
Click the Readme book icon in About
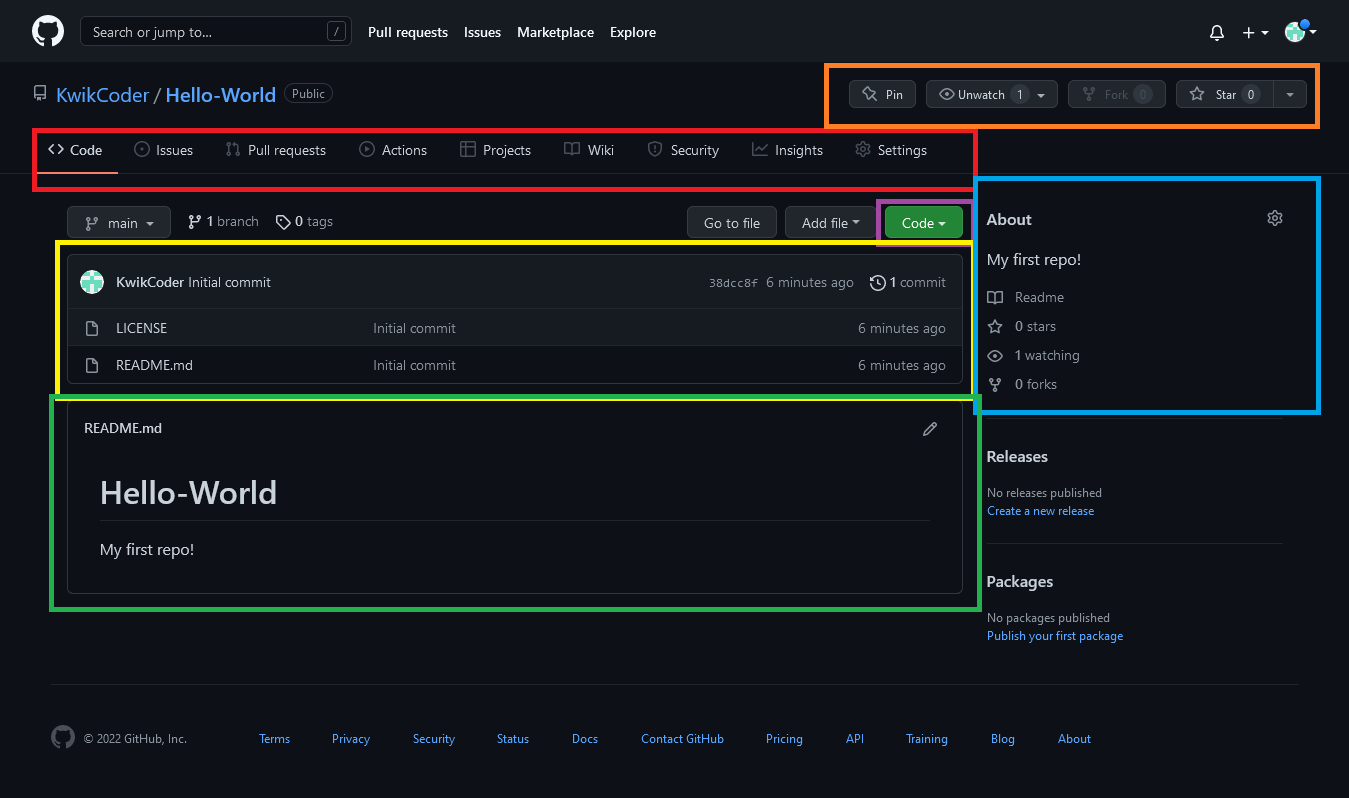click(x=995, y=297)
